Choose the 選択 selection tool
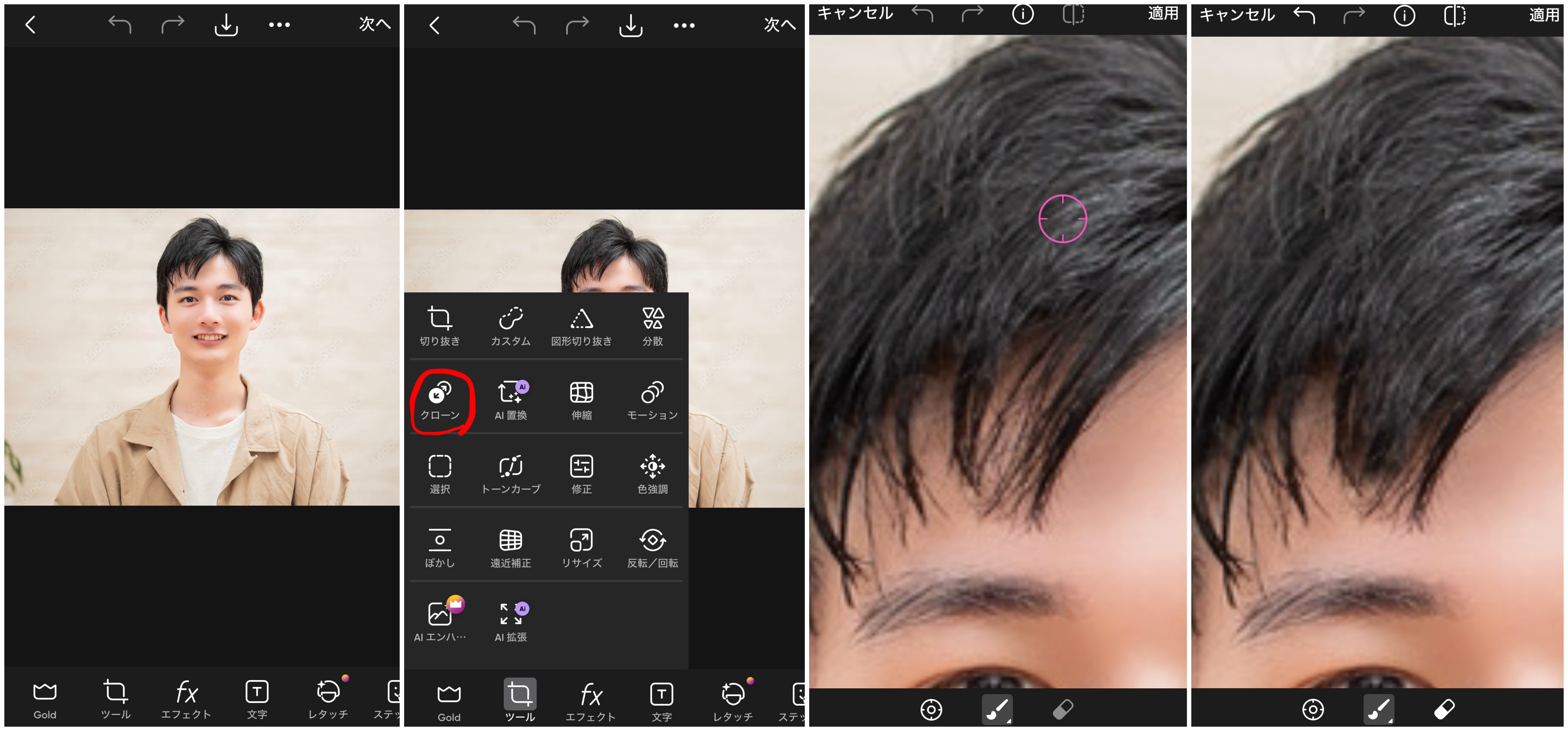The height and width of the screenshot is (731, 1568). click(x=439, y=475)
